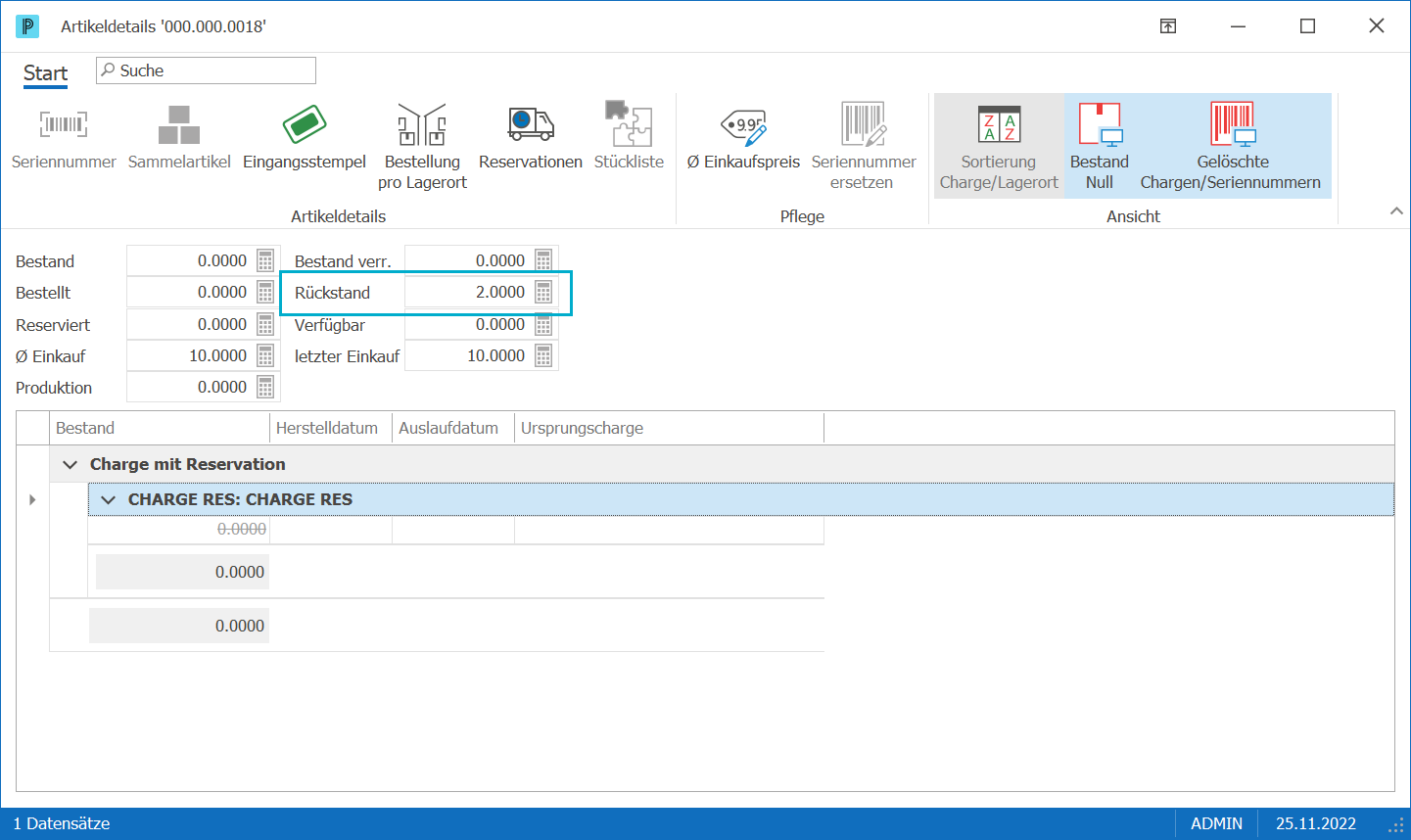Click the Artikeldetails application icon in title bar
Image resolution: width=1411 pixels, height=840 pixels.
27,26
